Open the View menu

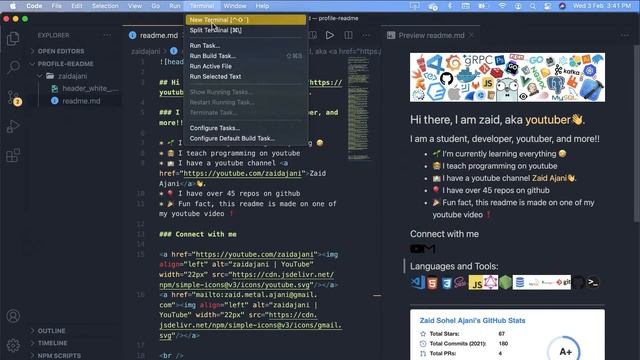point(135,6)
